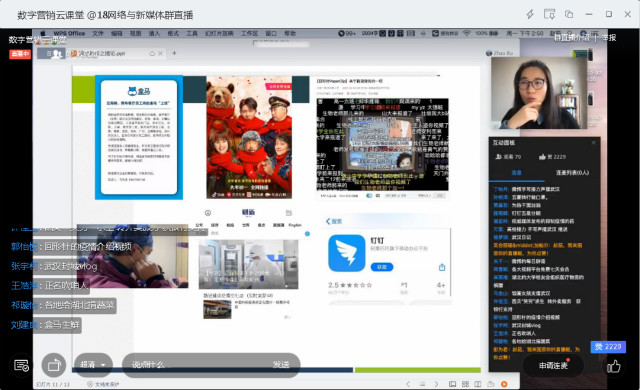This screenshot has width=640, height=390.
Task: Click the thumbs-up 赞 2229 counter in panel
Action: click(x=552, y=157)
